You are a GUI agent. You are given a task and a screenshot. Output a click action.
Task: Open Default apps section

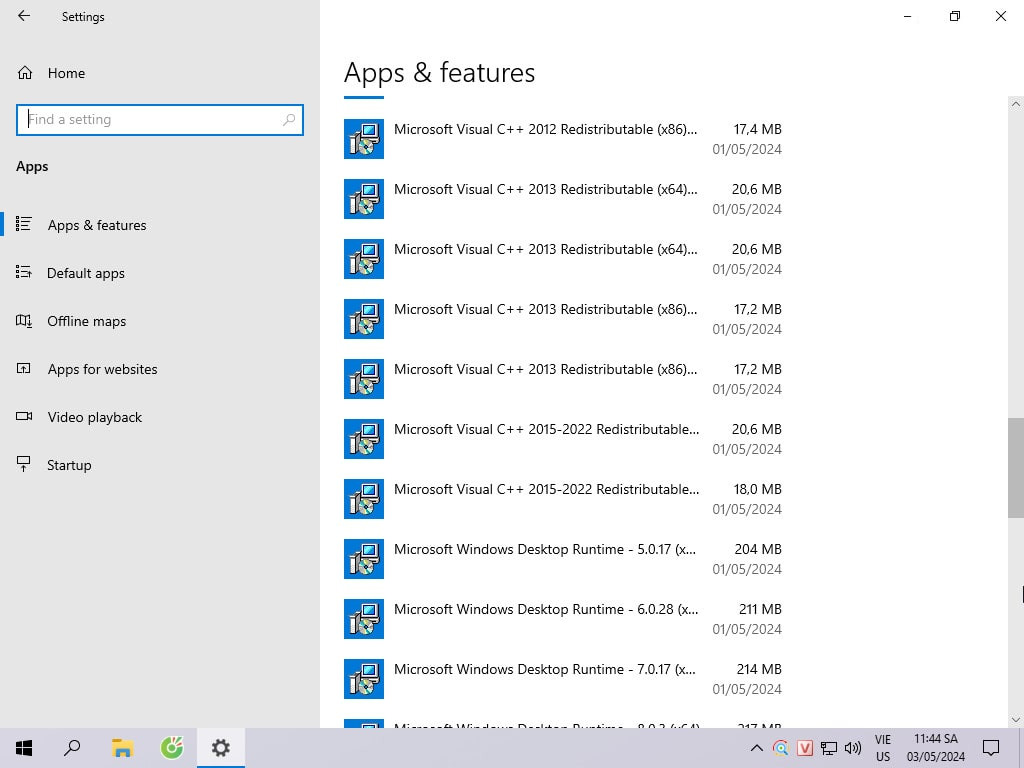pyautogui.click(x=86, y=273)
